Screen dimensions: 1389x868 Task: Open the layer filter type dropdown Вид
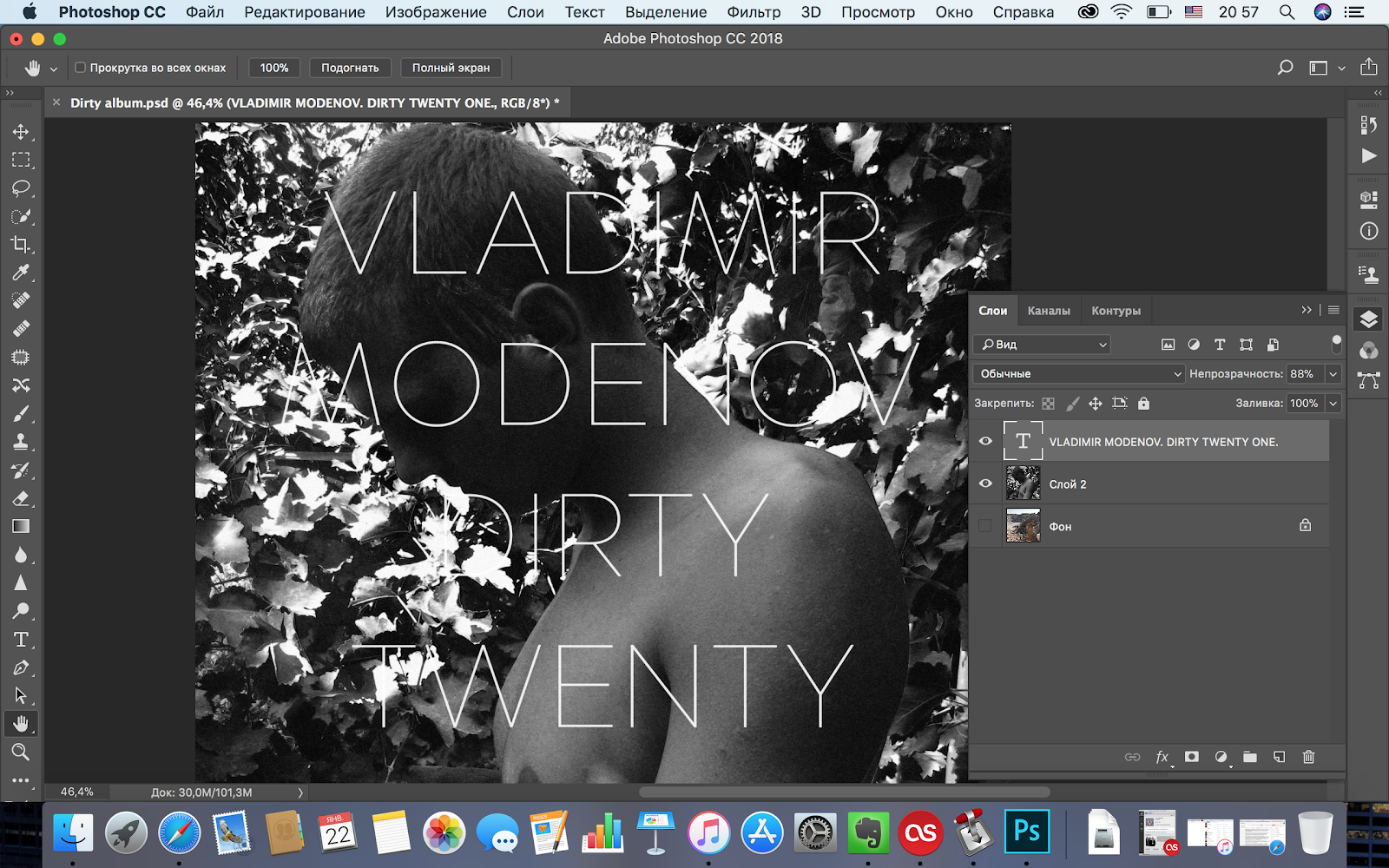(x=1043, y=345)
